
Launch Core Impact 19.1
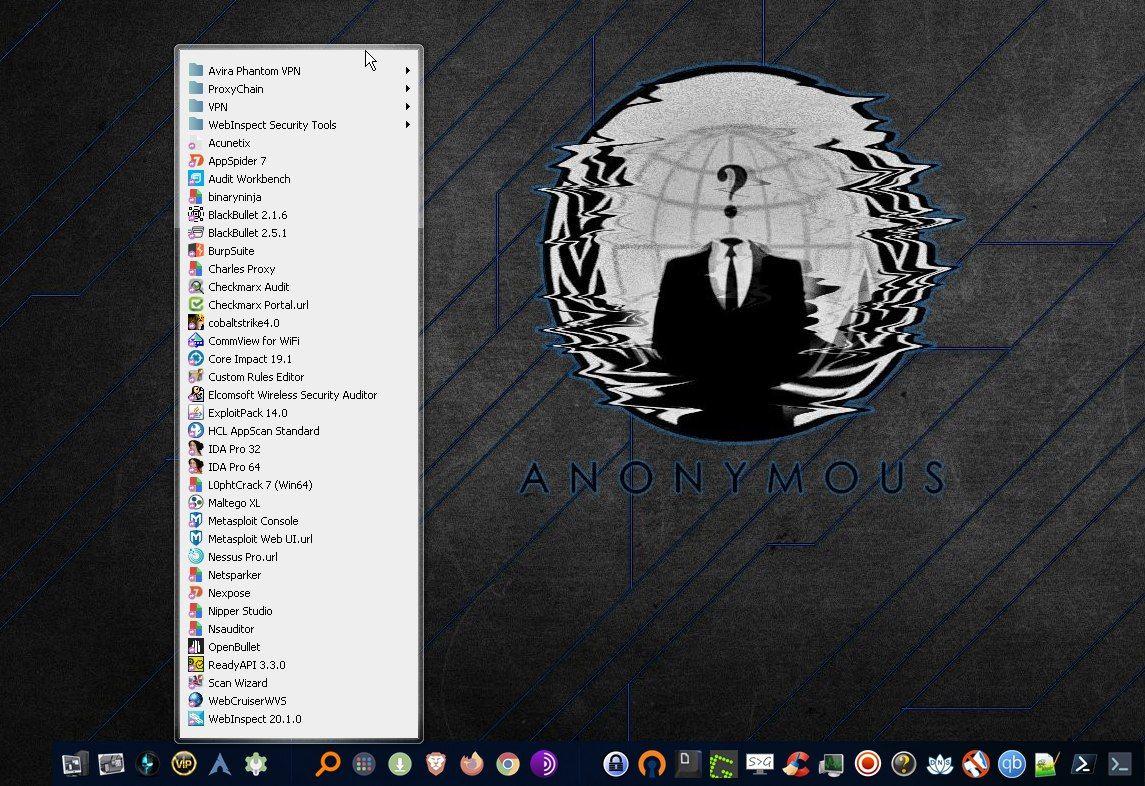coord(299,359)
